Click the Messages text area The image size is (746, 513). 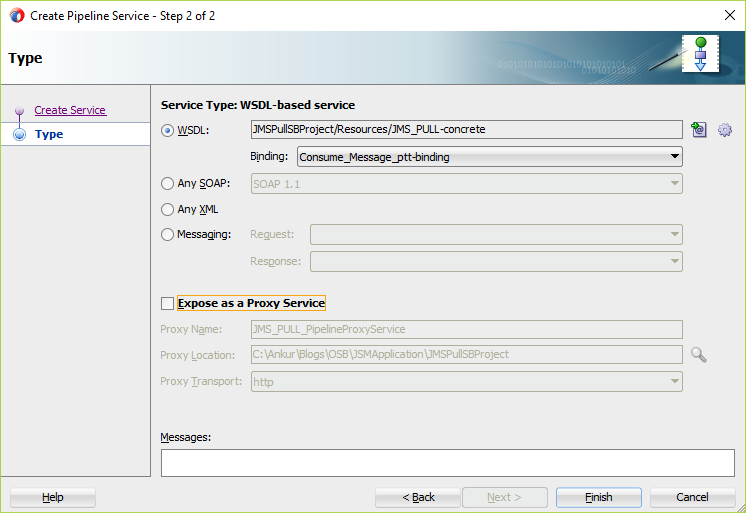point(448,463)
